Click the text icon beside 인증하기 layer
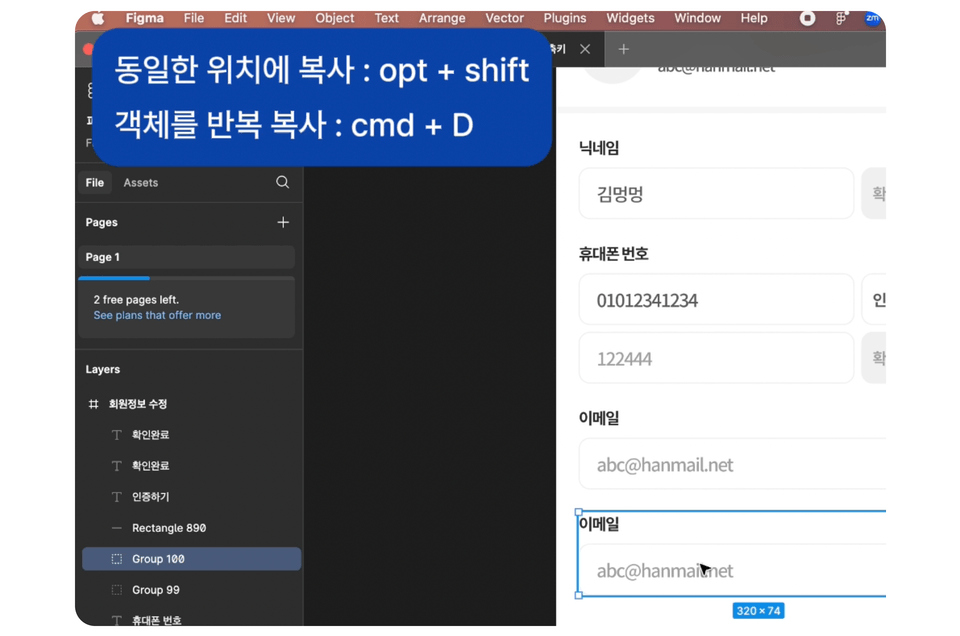Screen dimensions: 960x636 click(116, 497)
